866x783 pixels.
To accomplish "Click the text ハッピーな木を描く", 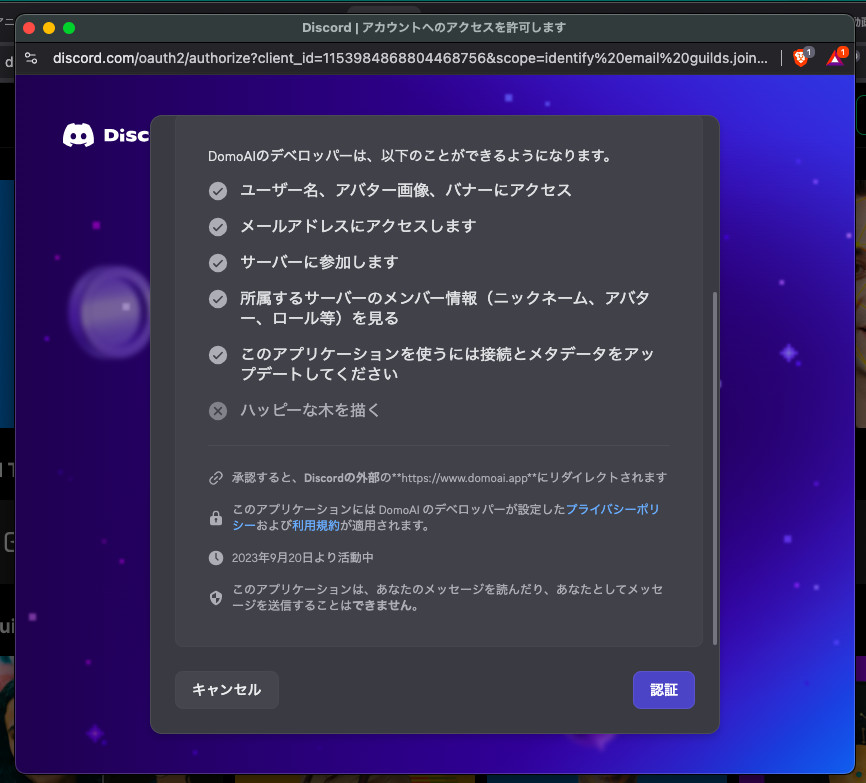I will [x=310, y=410].
